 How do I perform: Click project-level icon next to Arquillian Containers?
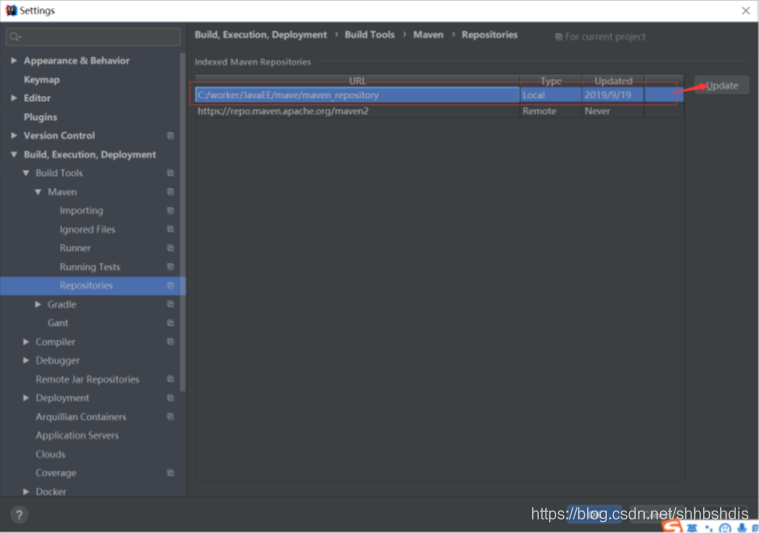170,416
